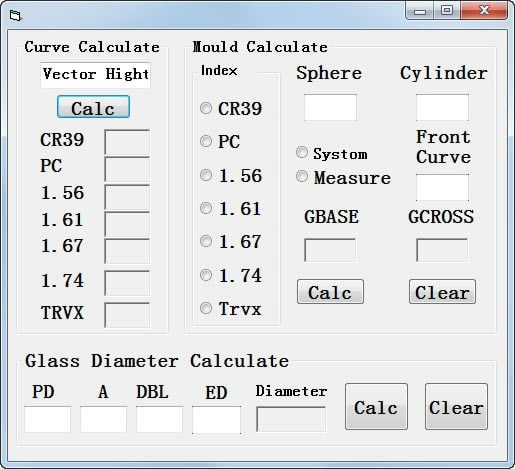Focus the Cylinder input field
The image size is (515, 469).
[x=442, y=107]
